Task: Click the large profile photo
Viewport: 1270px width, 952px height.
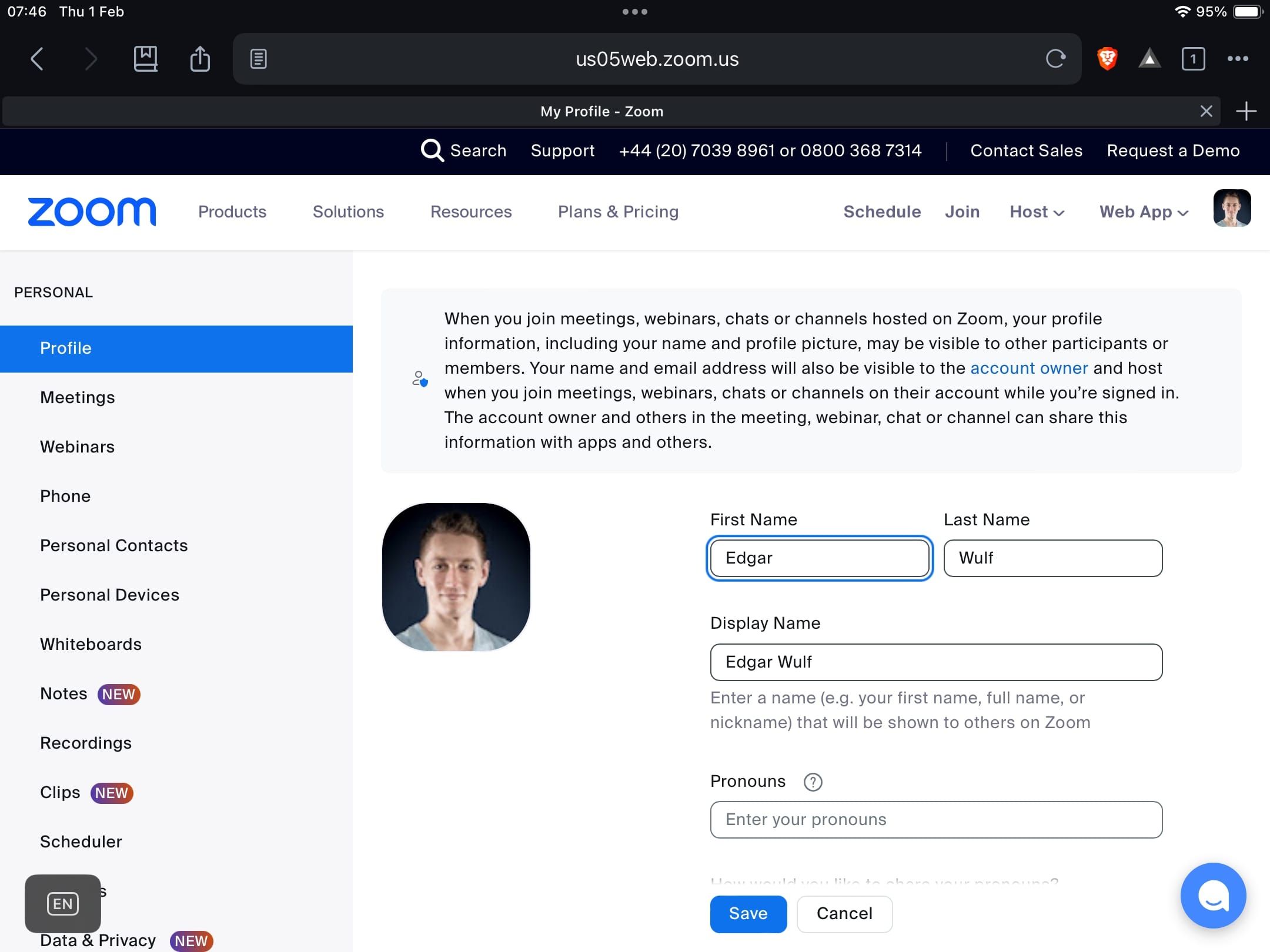Action: coord(456,577)
